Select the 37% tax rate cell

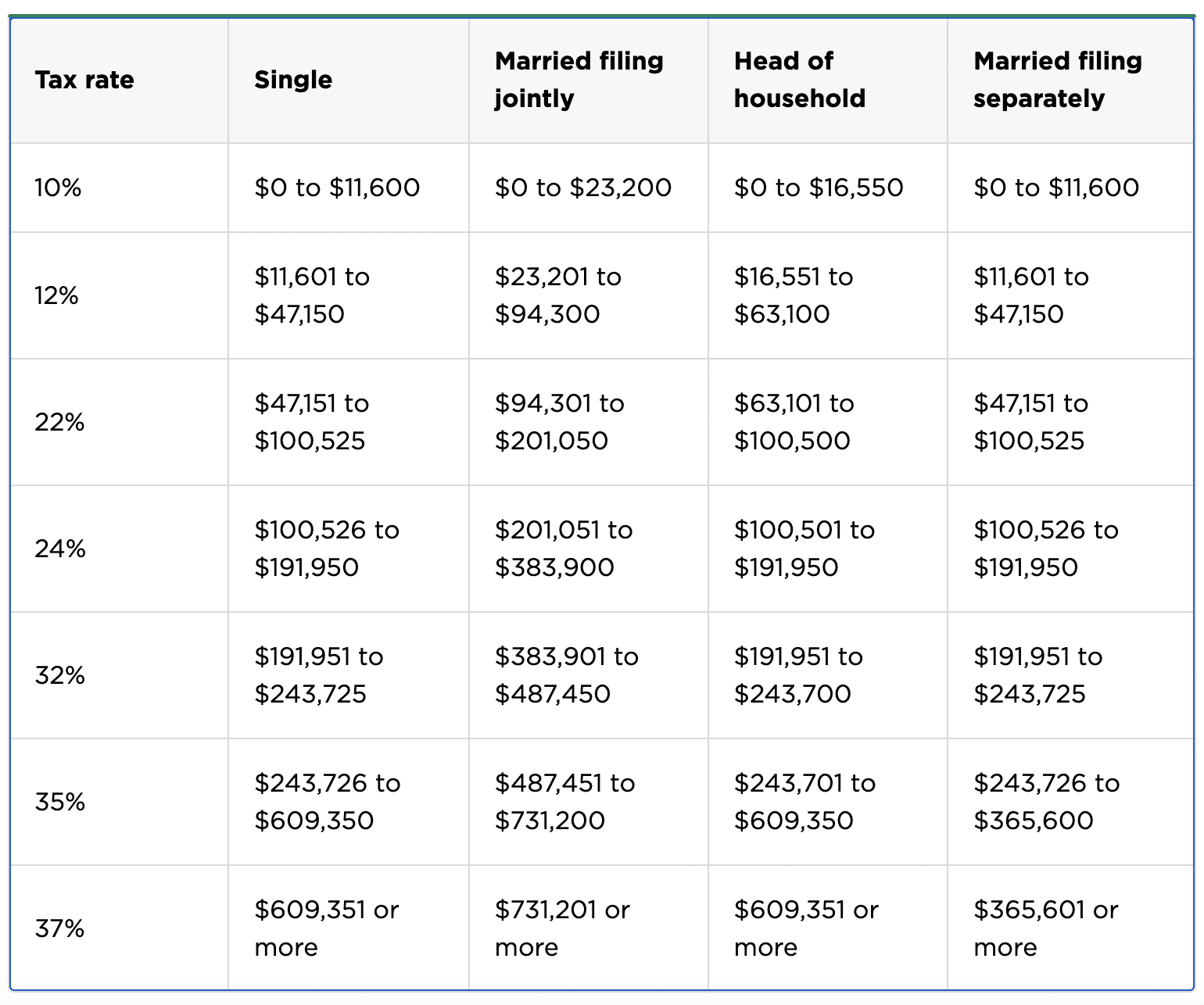coord(60,928)
